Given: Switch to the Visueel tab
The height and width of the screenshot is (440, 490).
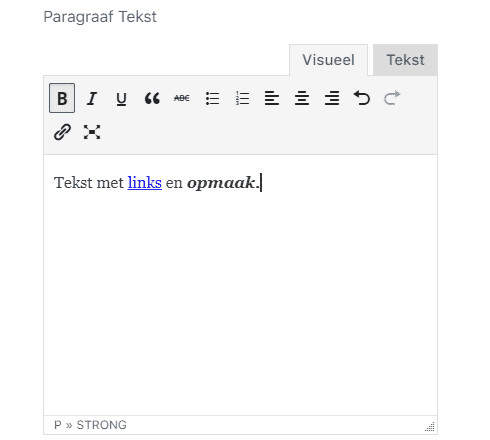Looking at the screenshot, I should 328,60.
